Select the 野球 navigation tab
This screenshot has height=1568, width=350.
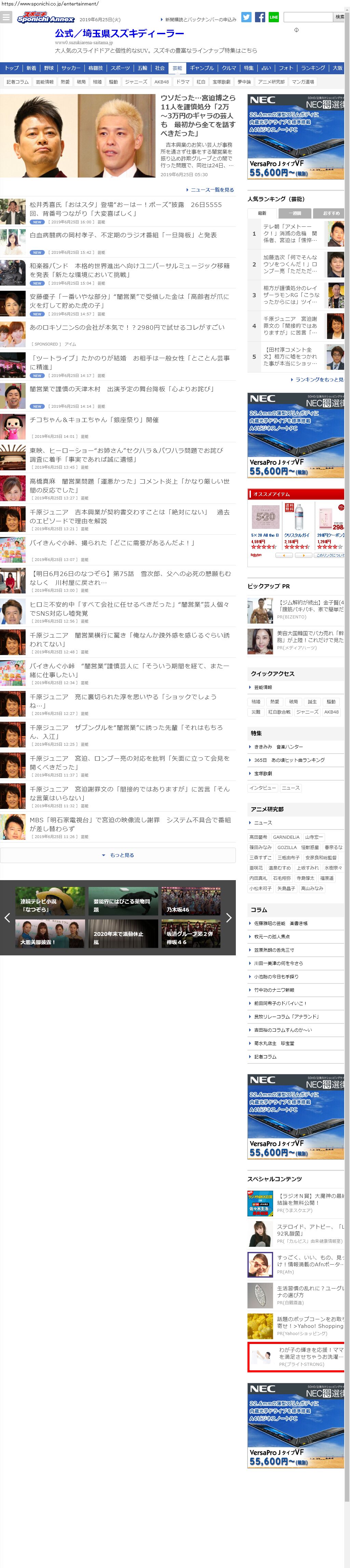point(49,68)
